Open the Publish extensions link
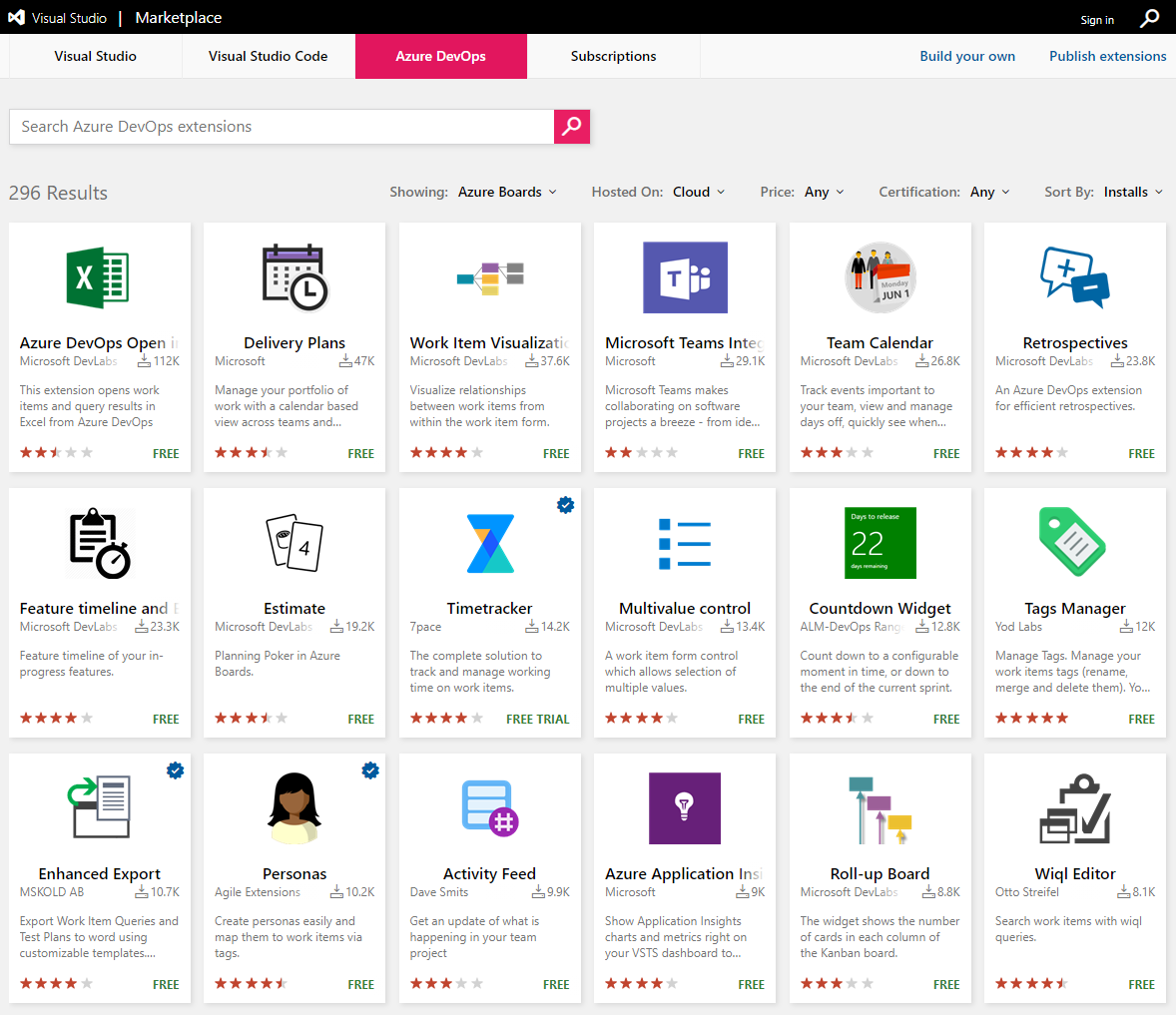 tap(1108, 56)
